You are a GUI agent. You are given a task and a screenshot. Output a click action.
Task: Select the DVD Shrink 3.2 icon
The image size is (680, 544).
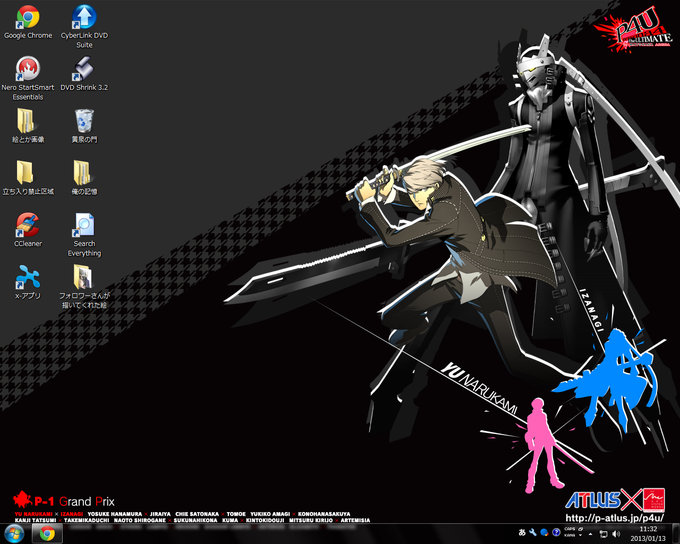84,75
